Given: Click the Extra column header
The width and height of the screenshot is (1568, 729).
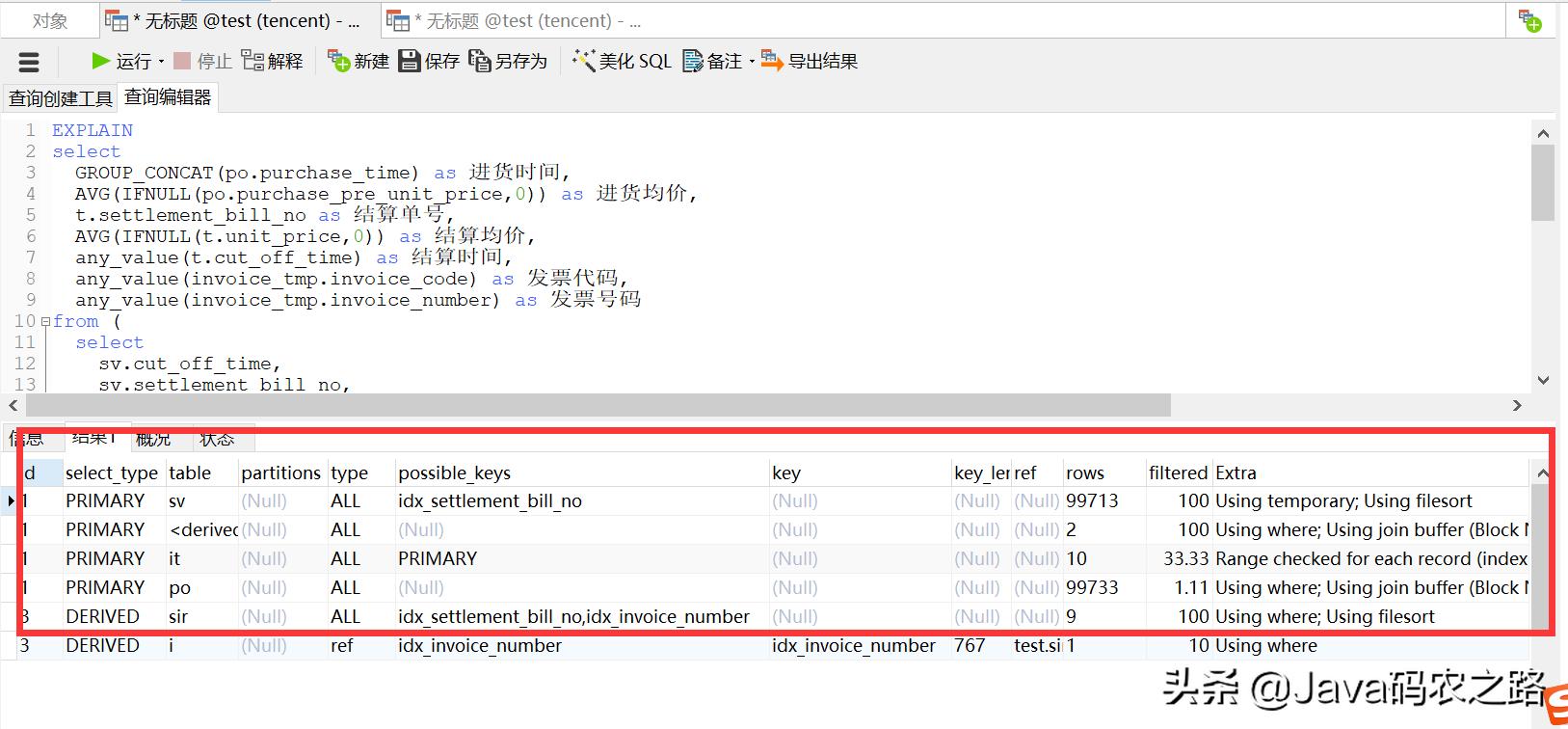Looking at the screenshot, I should click(x=1236, y=472).
